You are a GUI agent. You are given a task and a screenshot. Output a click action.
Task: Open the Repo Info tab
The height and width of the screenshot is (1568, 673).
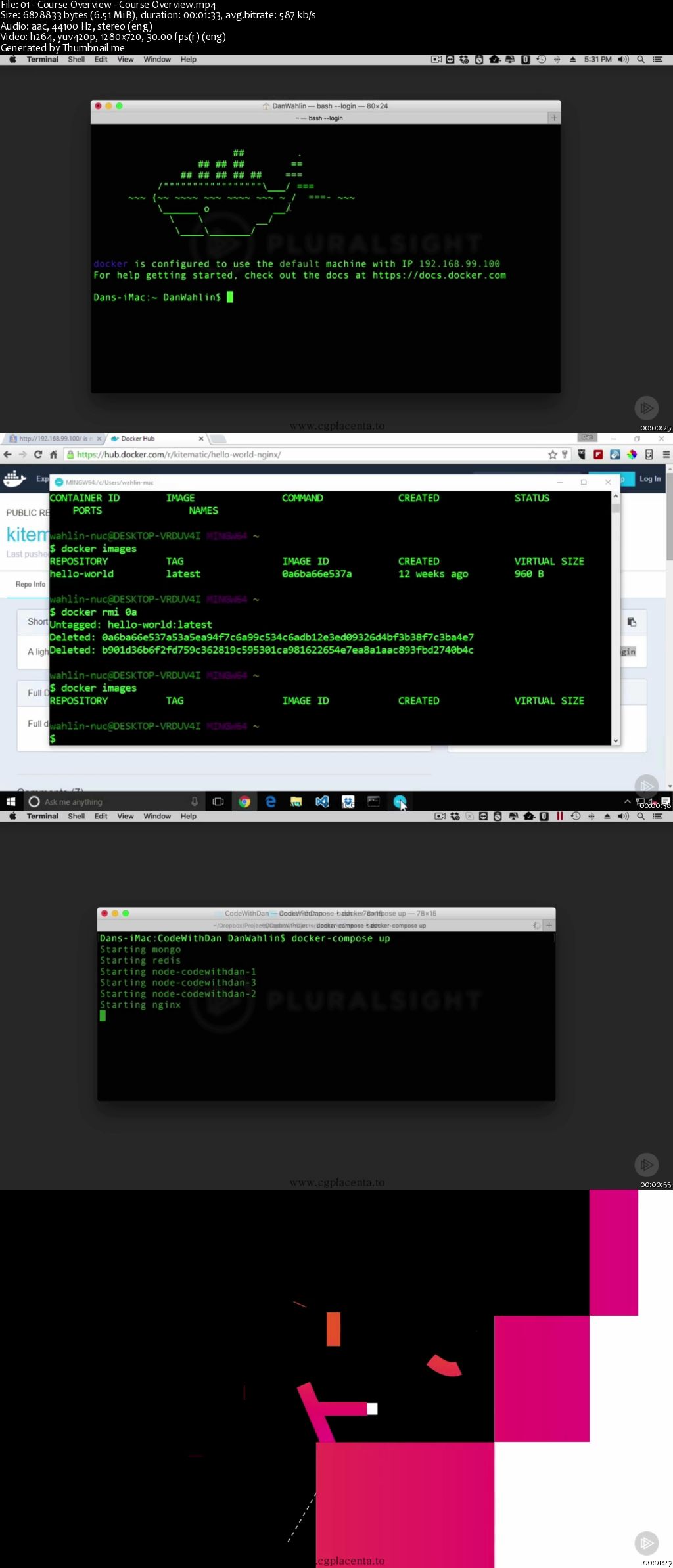[x=30, y=585]
